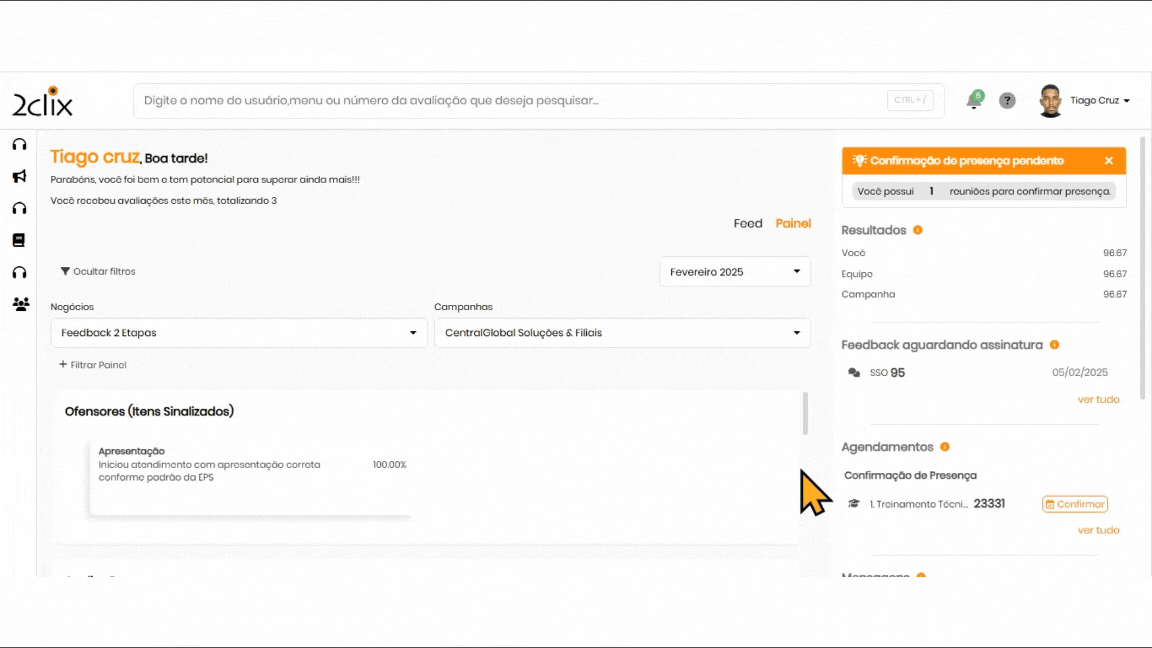
Task: Click the 2clix logo
Action: (x=42, y=102)
